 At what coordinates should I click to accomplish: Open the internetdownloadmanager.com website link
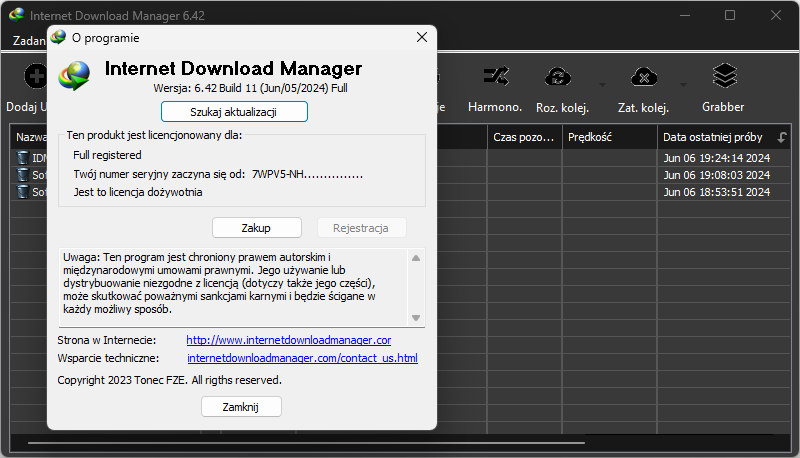tap(289, 340)
